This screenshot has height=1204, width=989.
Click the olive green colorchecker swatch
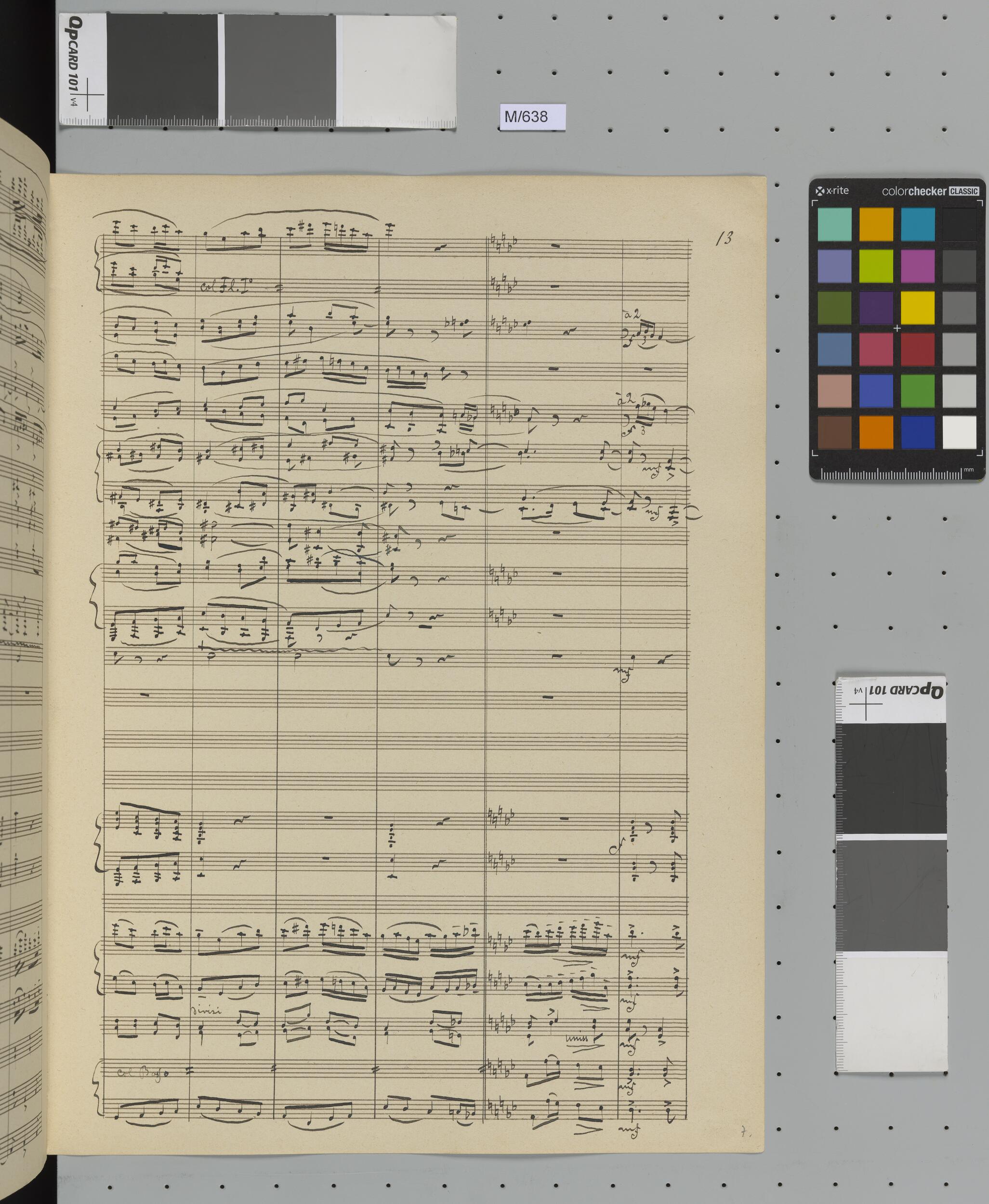835,308
